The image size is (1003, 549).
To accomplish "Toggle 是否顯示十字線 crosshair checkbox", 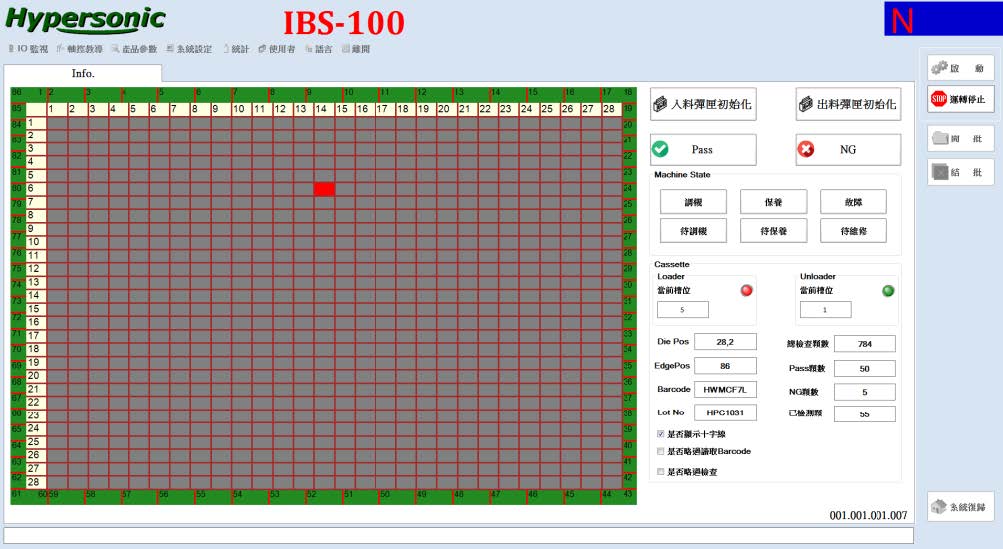I will [661, 434].
